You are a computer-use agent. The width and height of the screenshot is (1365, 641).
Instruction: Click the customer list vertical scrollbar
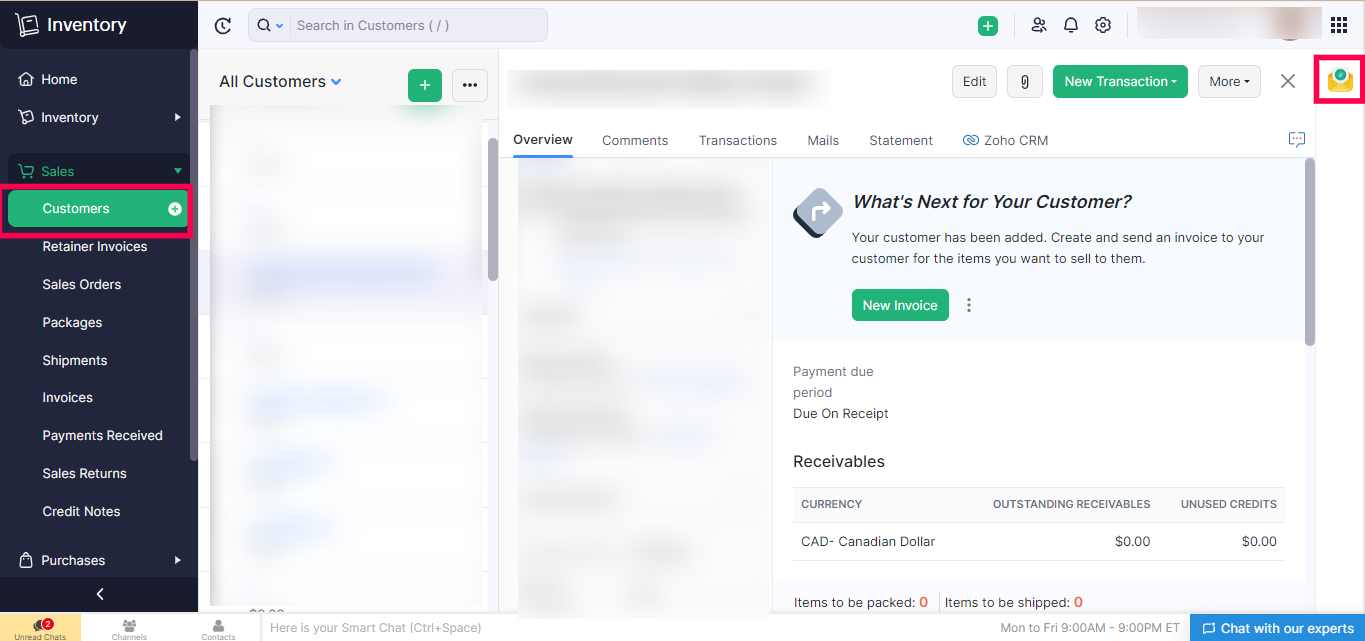[492, 208]
